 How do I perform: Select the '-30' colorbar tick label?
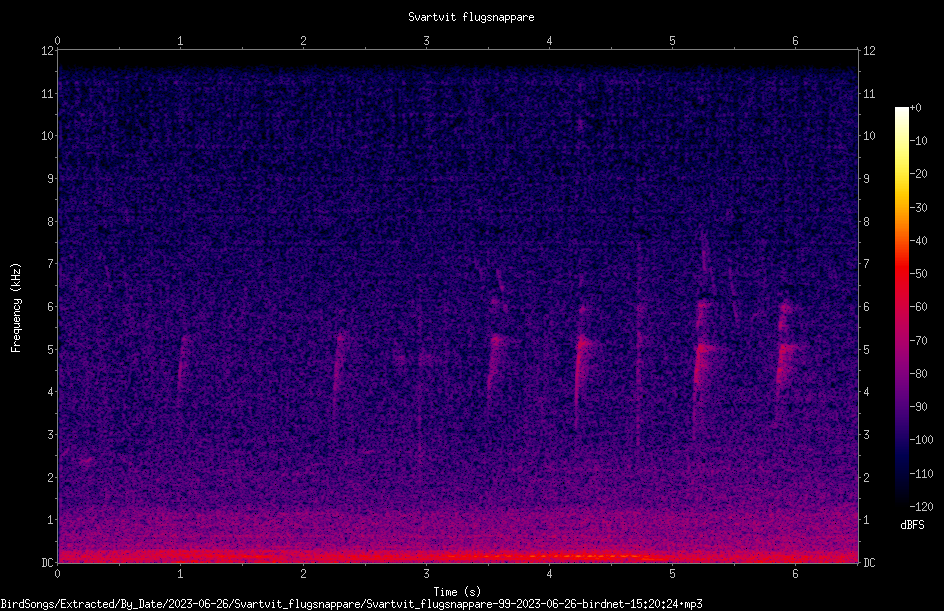pos(918,208)
